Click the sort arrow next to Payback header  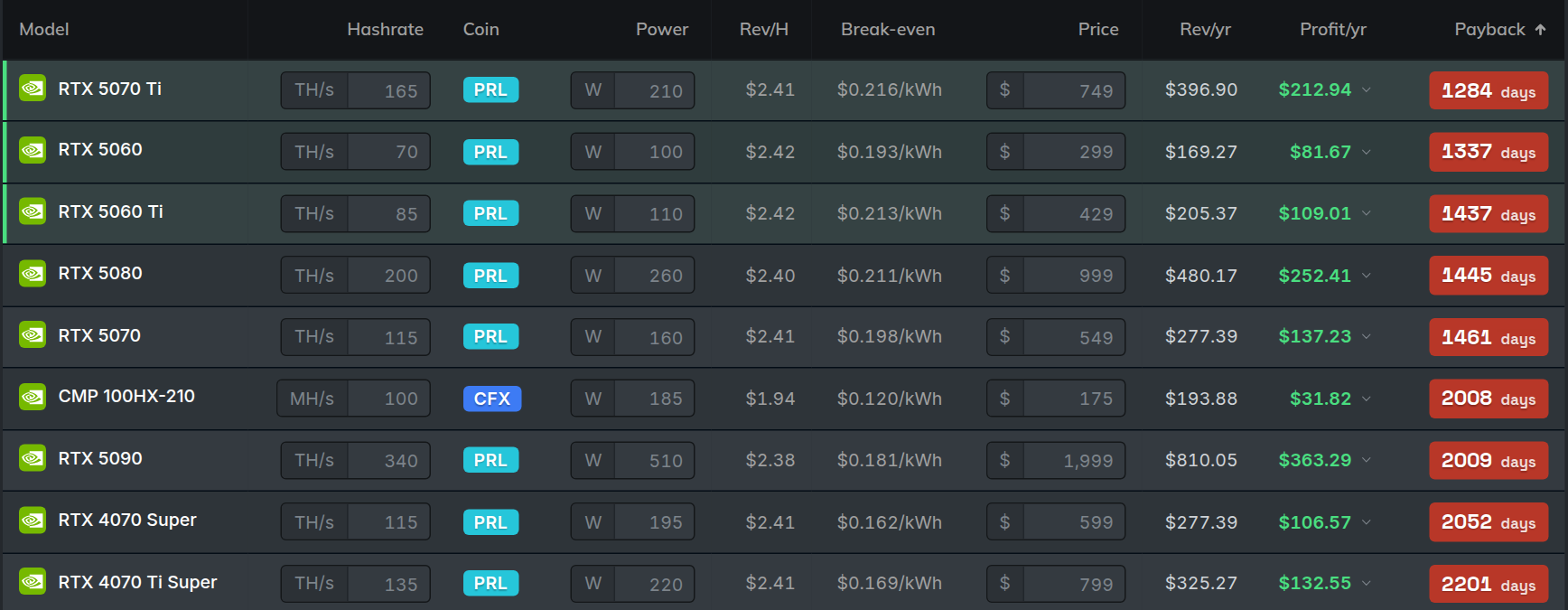(x=1540, y=30)
